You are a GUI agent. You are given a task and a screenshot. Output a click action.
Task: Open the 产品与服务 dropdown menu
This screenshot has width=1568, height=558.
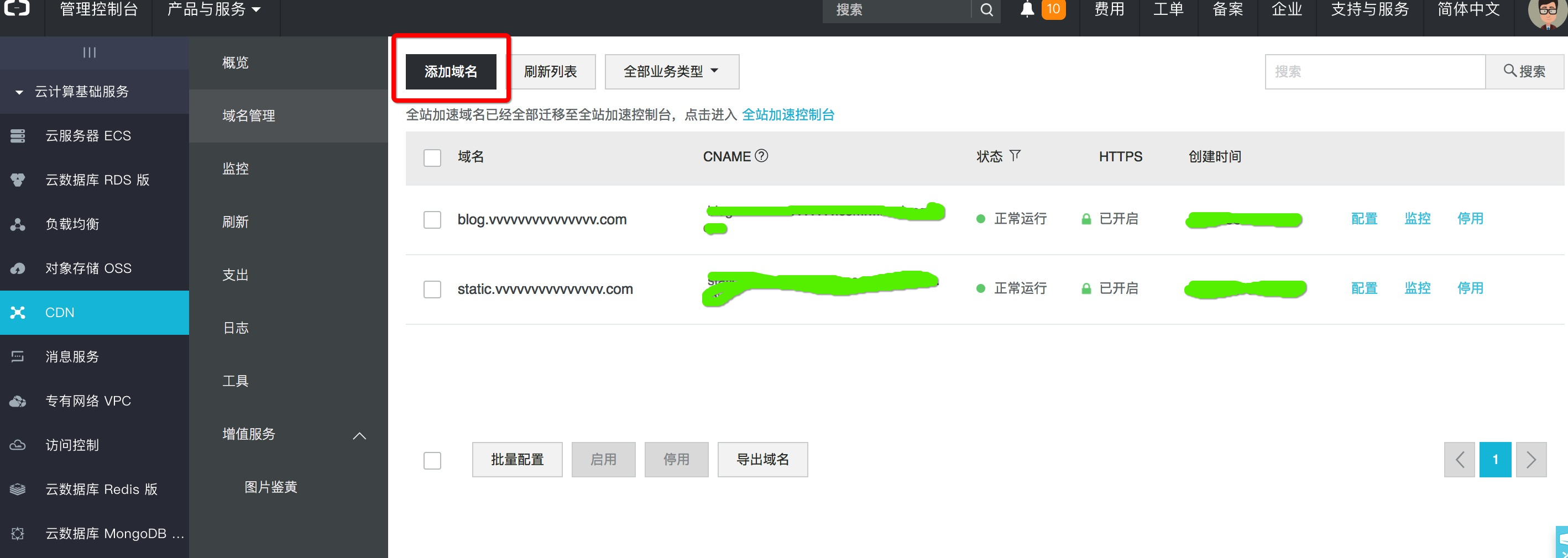click(215, 9)
